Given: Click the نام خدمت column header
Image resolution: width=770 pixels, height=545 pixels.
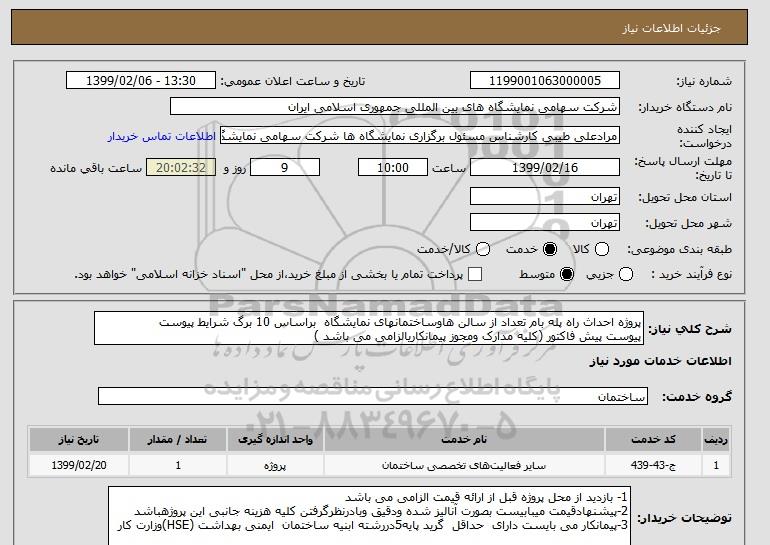Looking at the screenshot, I should pos(464,439).
